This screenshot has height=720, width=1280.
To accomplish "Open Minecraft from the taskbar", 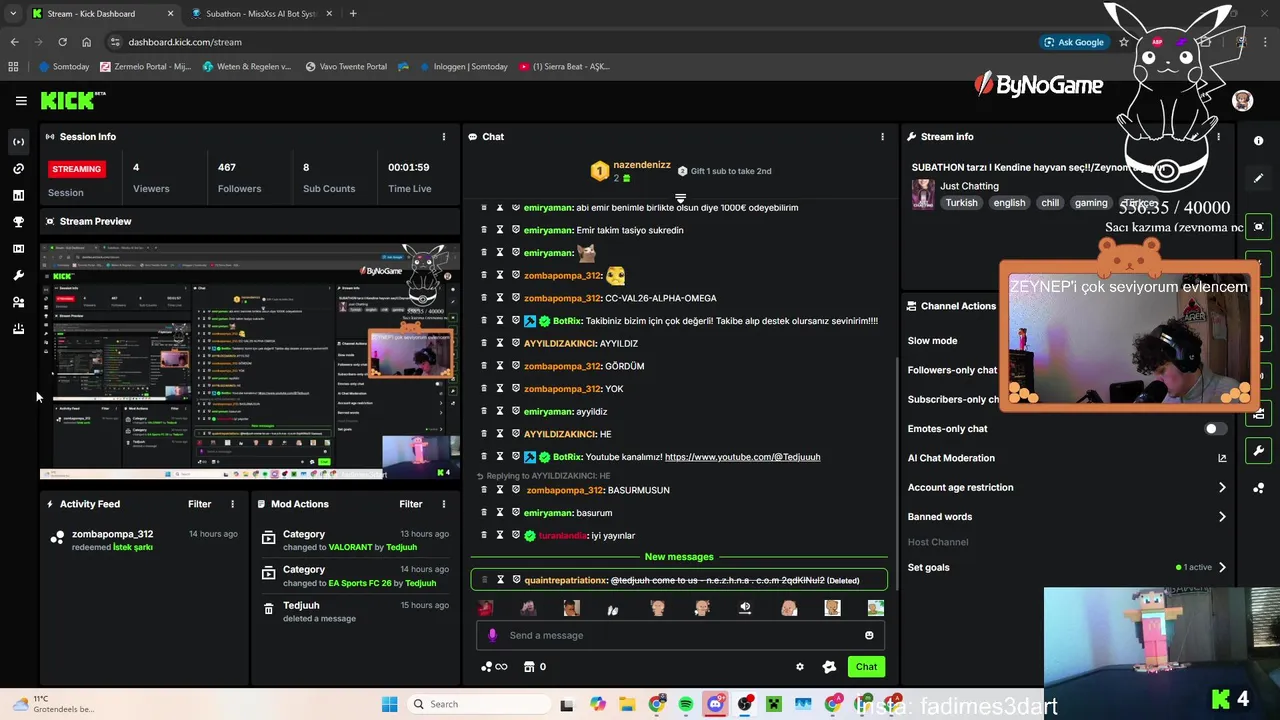I will point(773,704).
